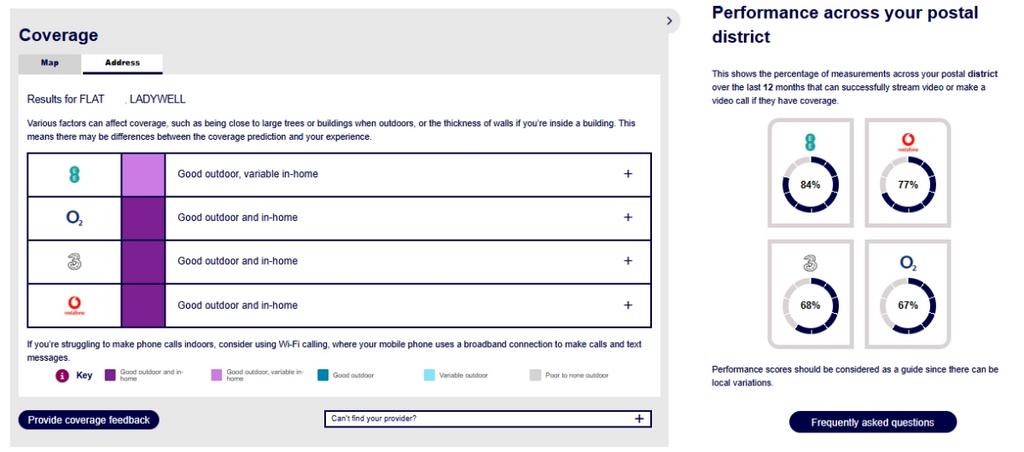The height and width of the screenshot is (452, 1024).
Task: Switch to the Map tab
Action: [x=50, y=63]
